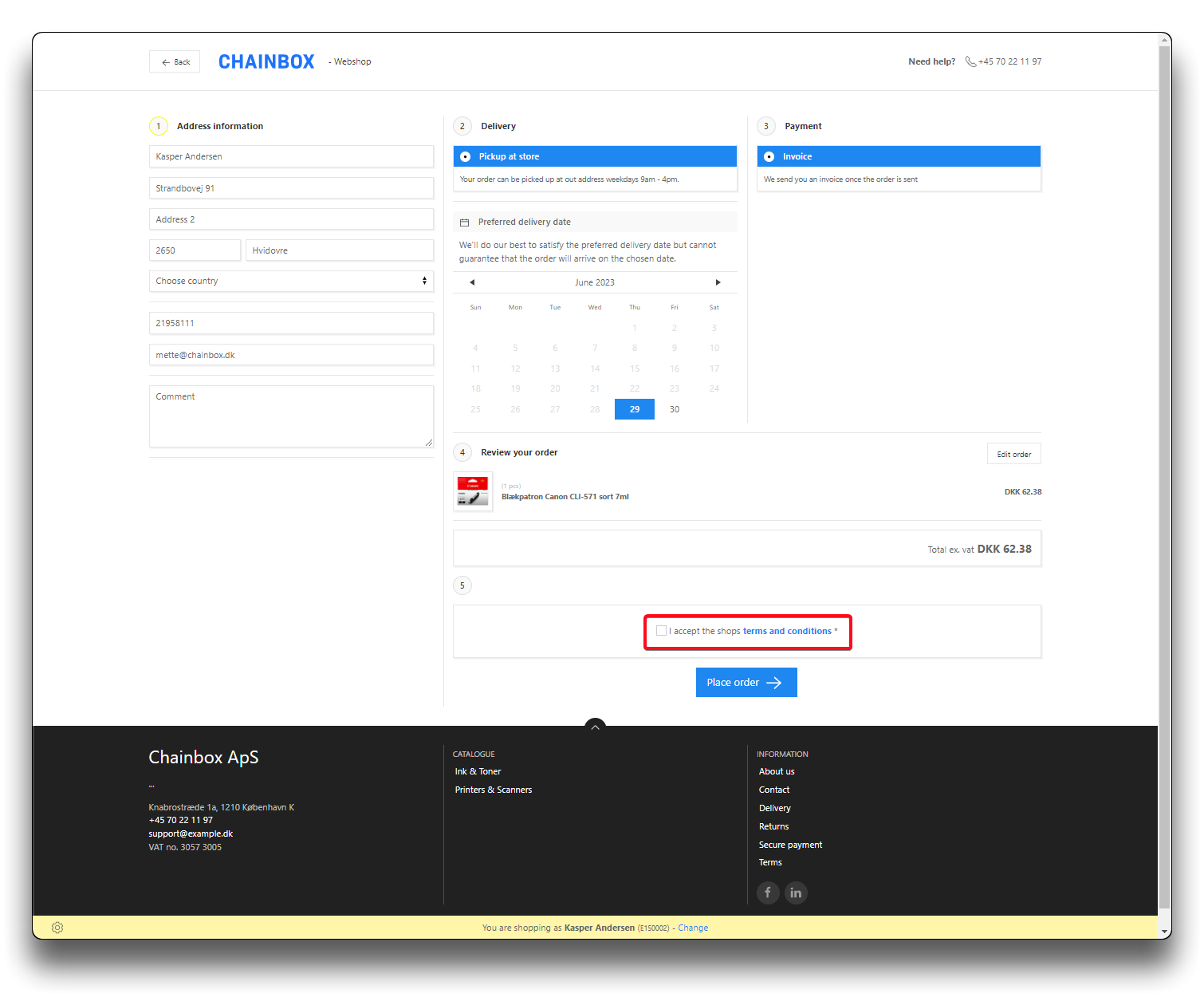Go to next month in calendar
Image resolution: width=1204 pixels, height=997 pixels.
718,282
